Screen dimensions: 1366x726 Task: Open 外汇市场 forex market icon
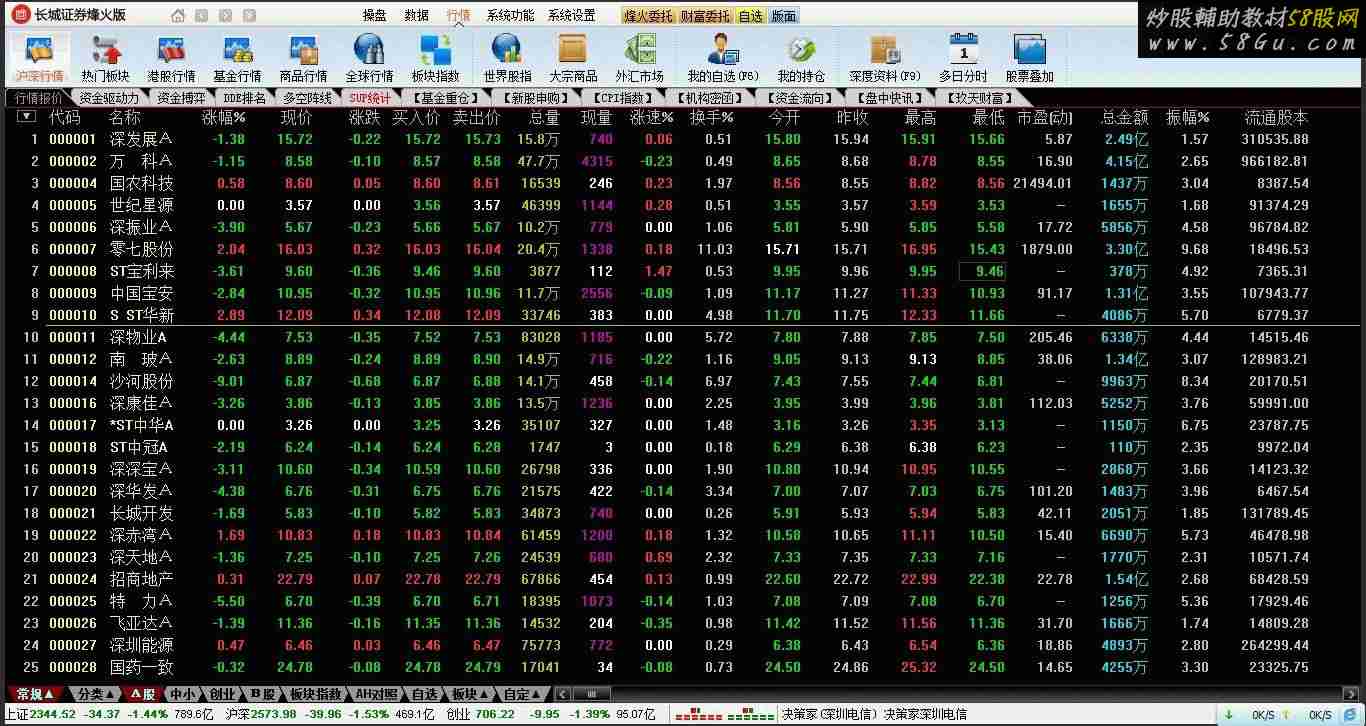(639, 58)
